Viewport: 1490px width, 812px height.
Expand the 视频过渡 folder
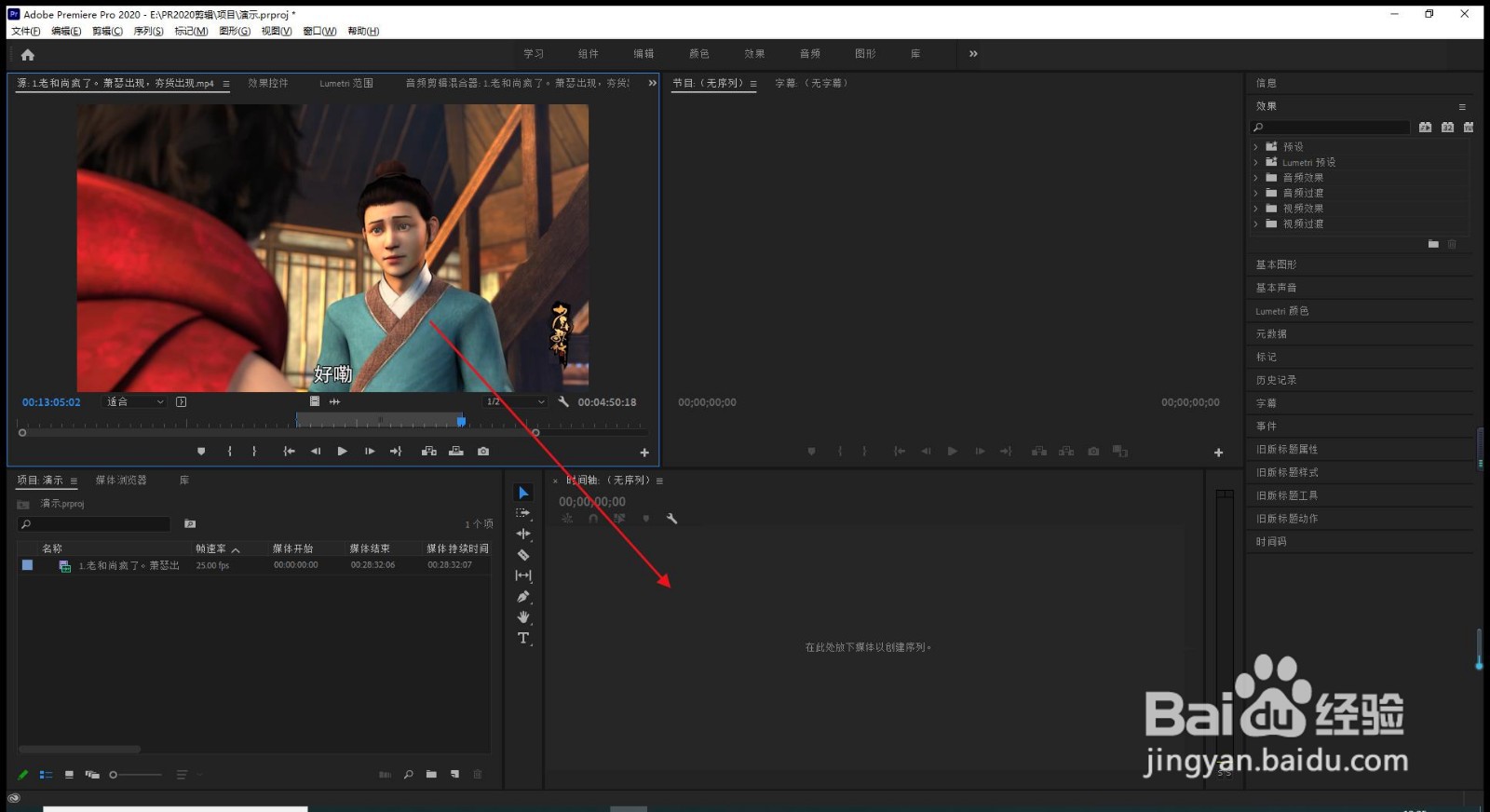(x=1255, y=223)
